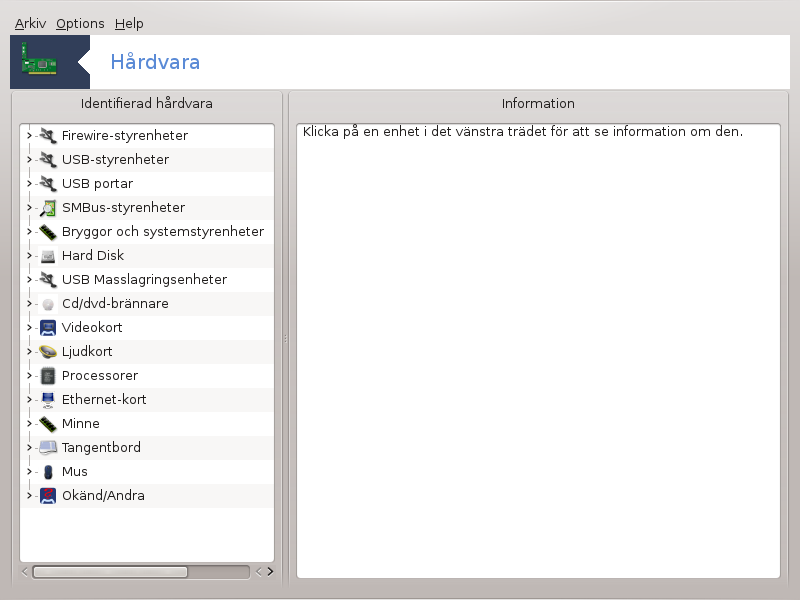Select the Cd/dvd-brännare row label
Viewport: 800px width, 600px height.
click(x=115, y=304)
